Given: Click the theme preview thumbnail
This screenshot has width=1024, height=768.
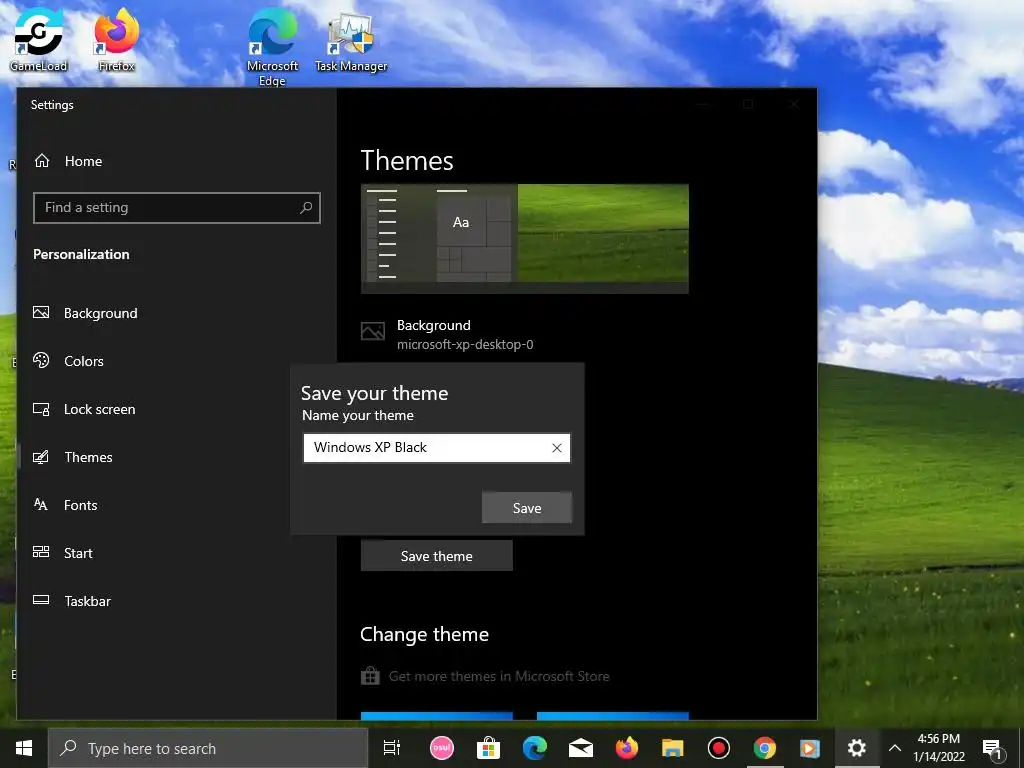Looking at the screenshot, I should tap(524, 238).
